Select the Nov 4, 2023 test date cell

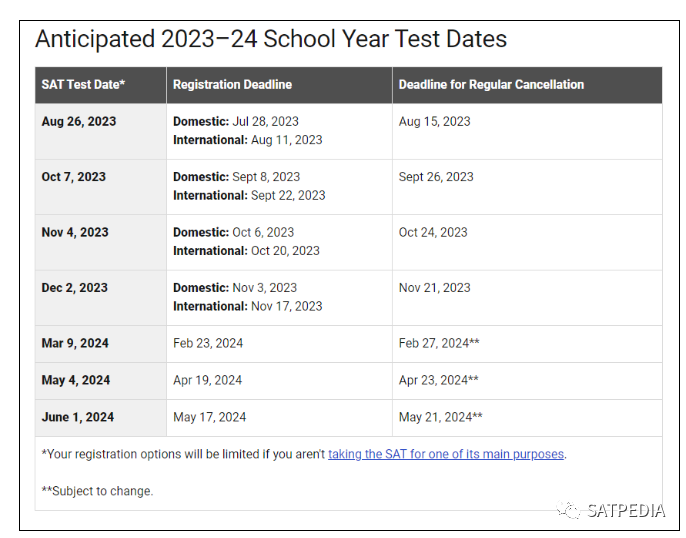pos(75,232)
